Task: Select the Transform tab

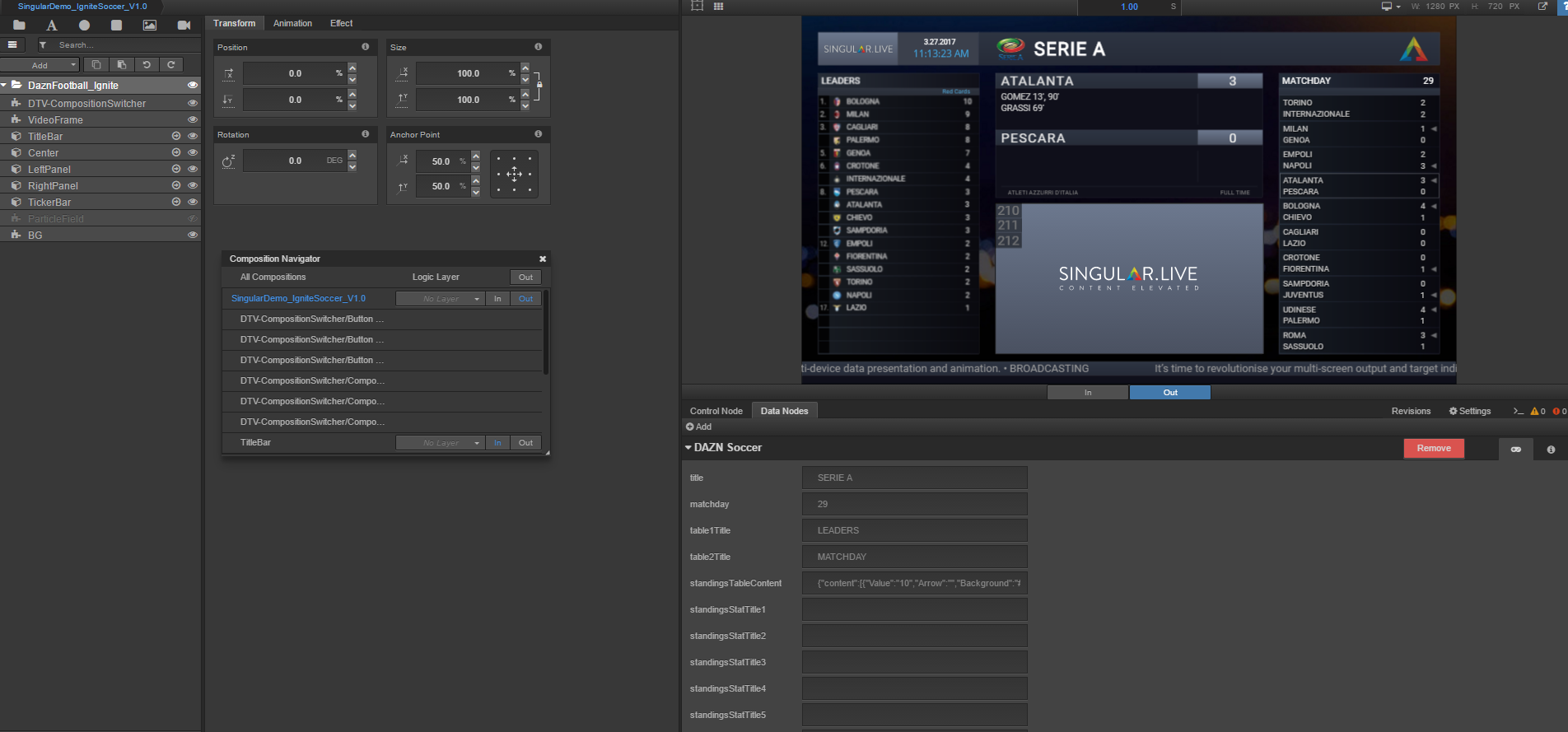Action: pyautogui.click(x=234, y=23)
